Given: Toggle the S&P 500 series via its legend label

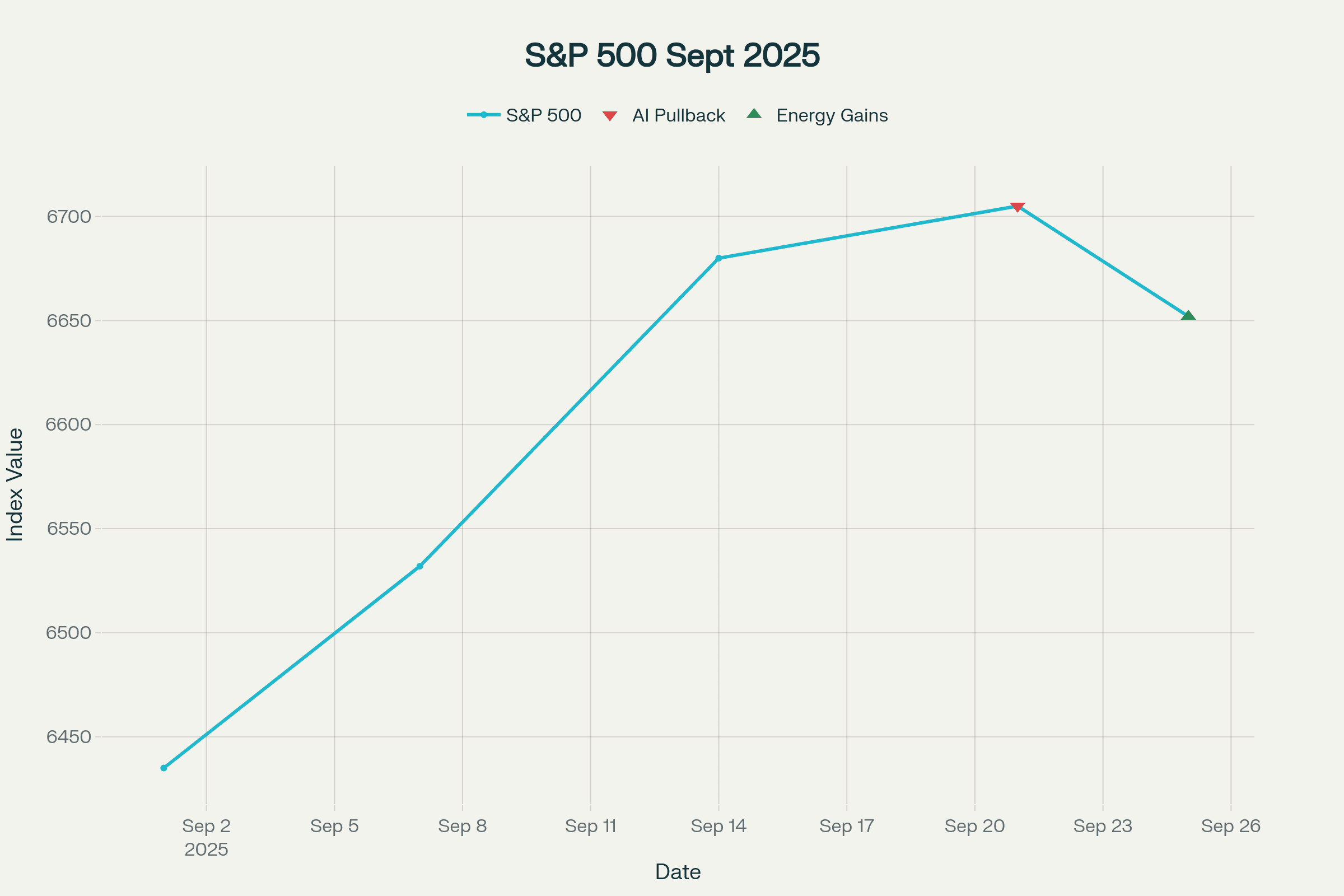Looking at the screenshot, I should click(543, 115).
